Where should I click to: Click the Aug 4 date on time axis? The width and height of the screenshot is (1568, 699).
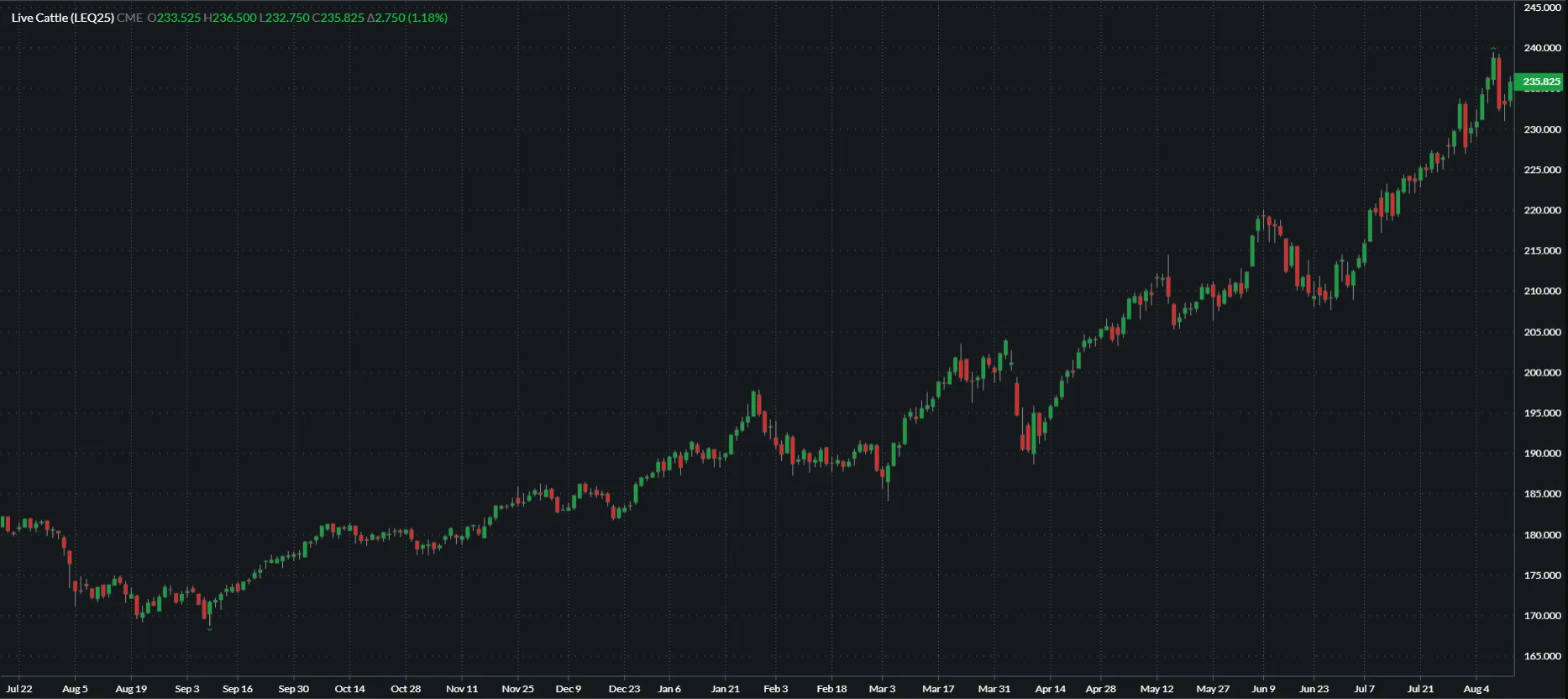click(1476, 689)
